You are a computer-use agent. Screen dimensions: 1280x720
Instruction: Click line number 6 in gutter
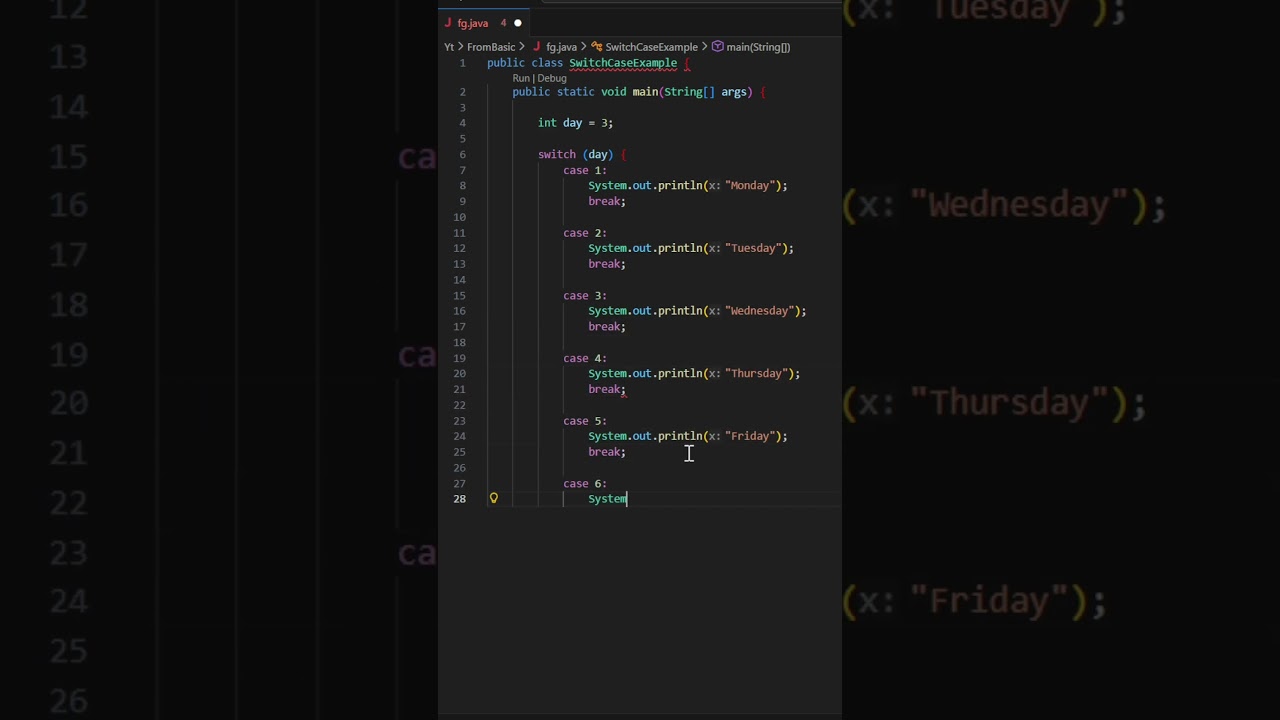pos(462,154)
